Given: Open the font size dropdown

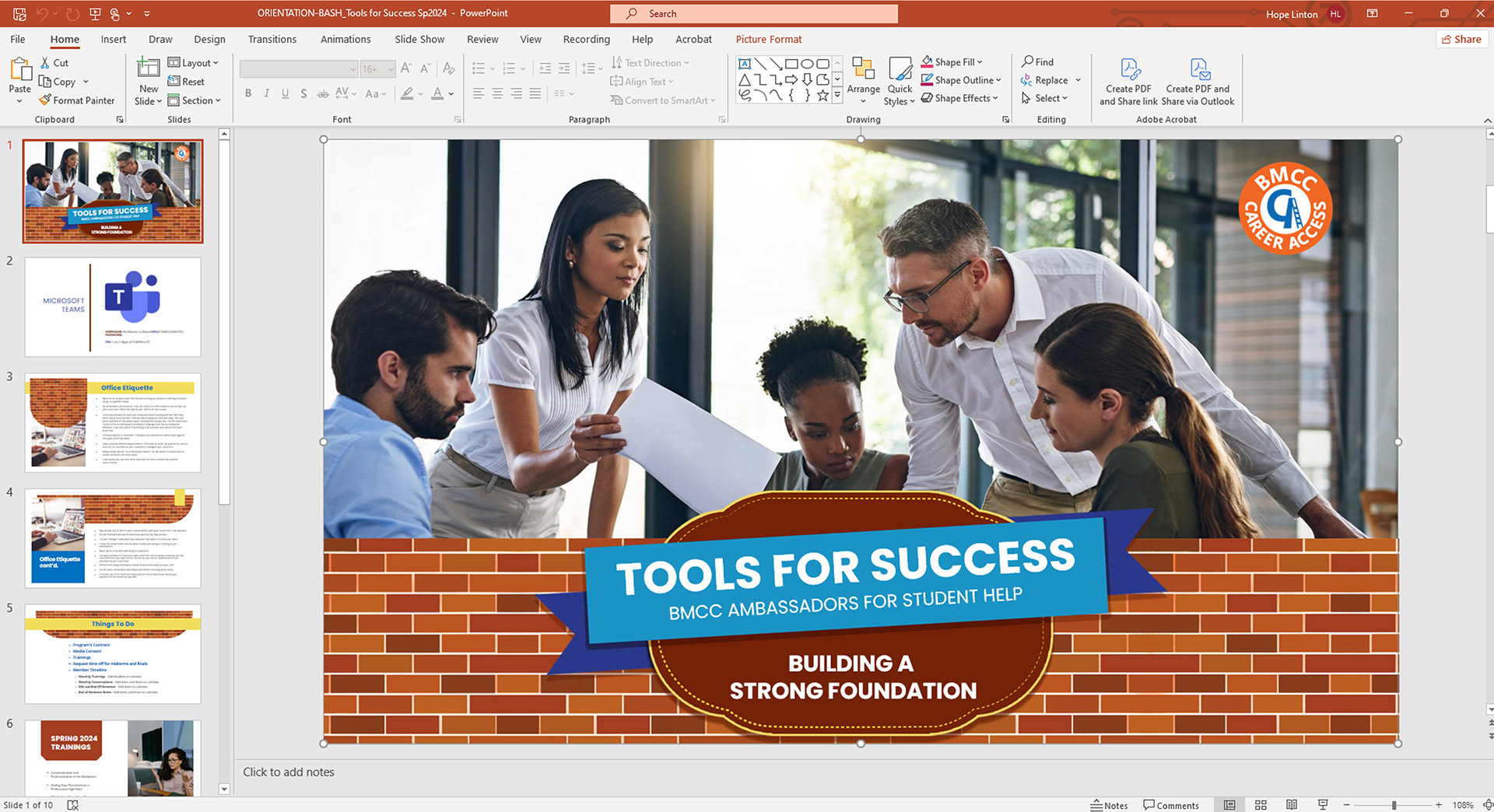Looking at the screenshot, I should [391, 69].
